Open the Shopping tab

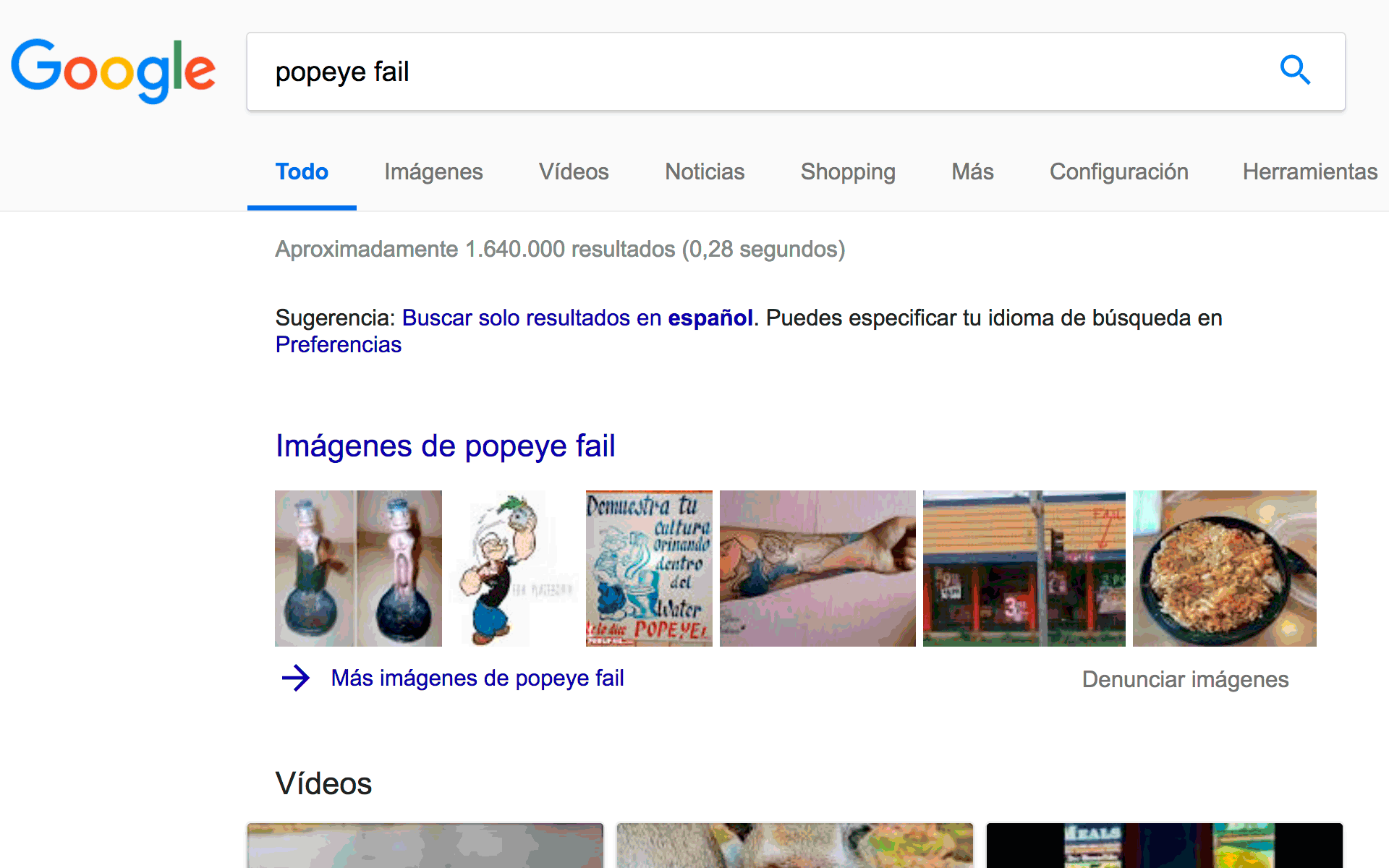click(848, 172)
